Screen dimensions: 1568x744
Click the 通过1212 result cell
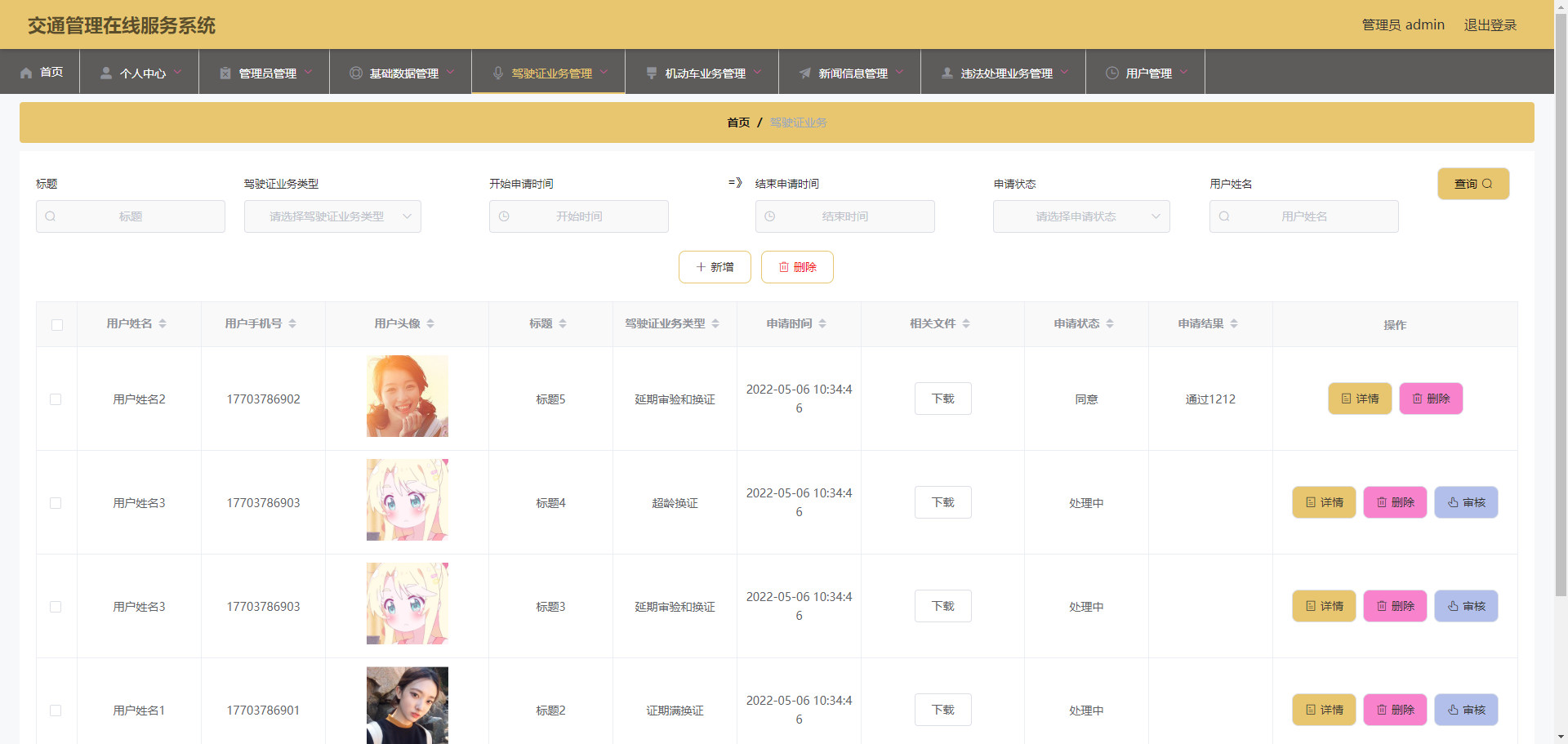click(x=1210, y=399)
